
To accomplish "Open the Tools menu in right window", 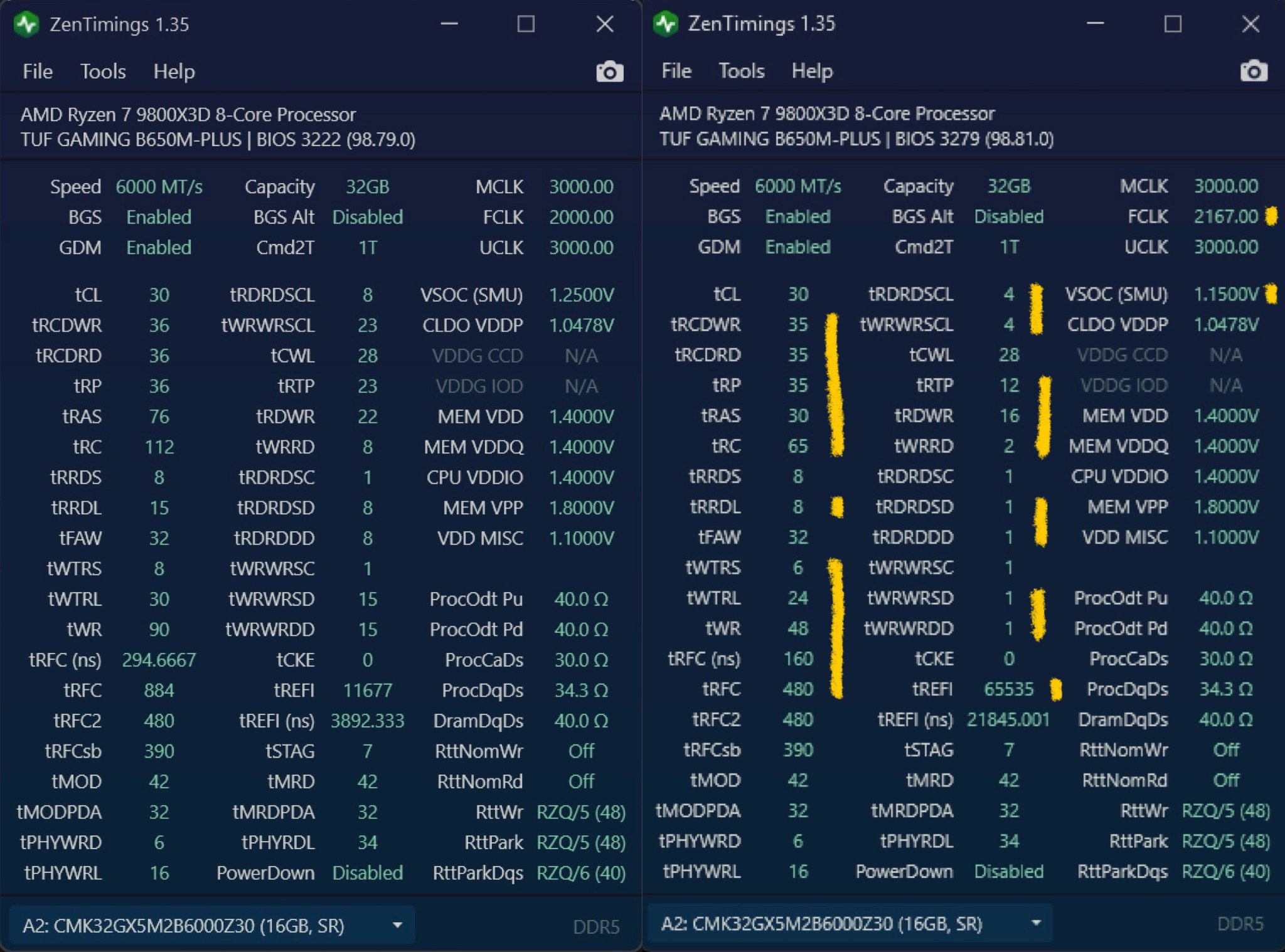I will coord(741,71).
